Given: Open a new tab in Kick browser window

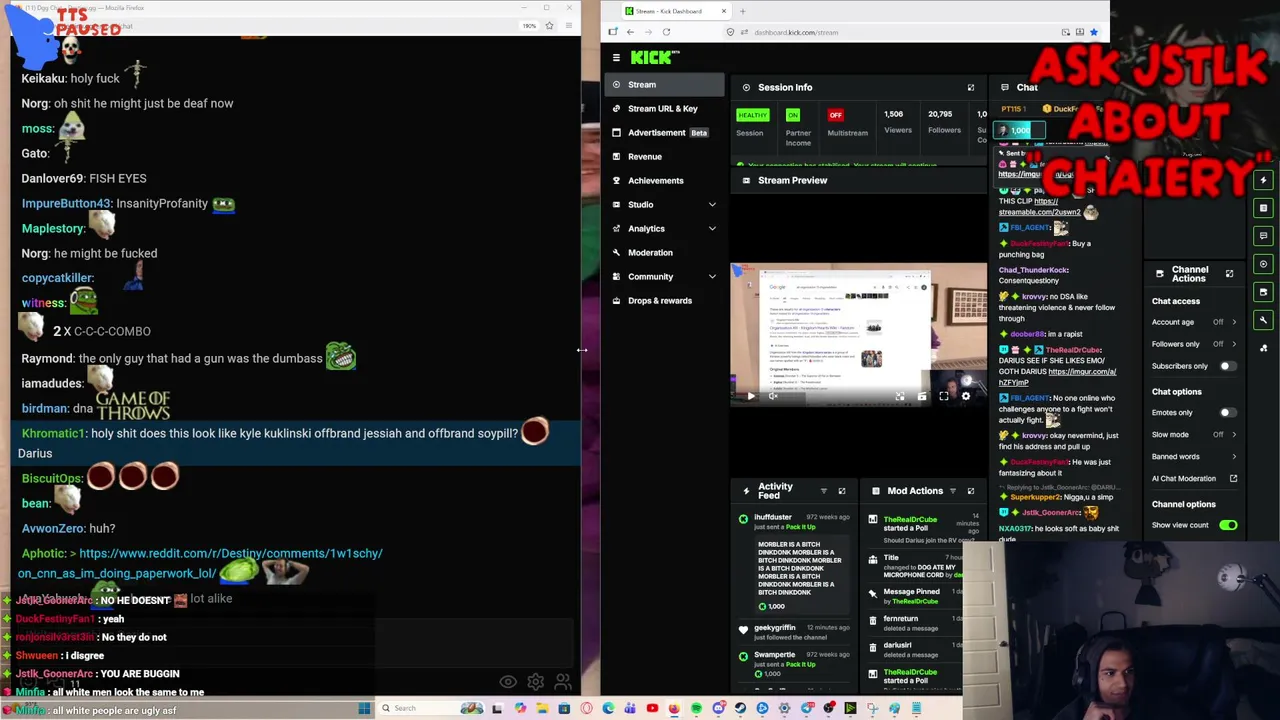Looking at the screenshot, I should pyautogui.click(x=742, y=11).
